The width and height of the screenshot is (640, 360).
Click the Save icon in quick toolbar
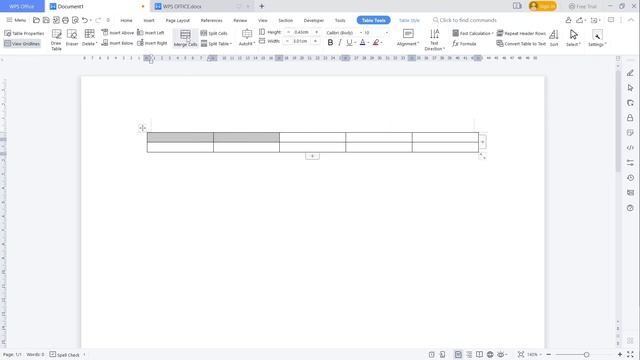[x=46, y=20]
